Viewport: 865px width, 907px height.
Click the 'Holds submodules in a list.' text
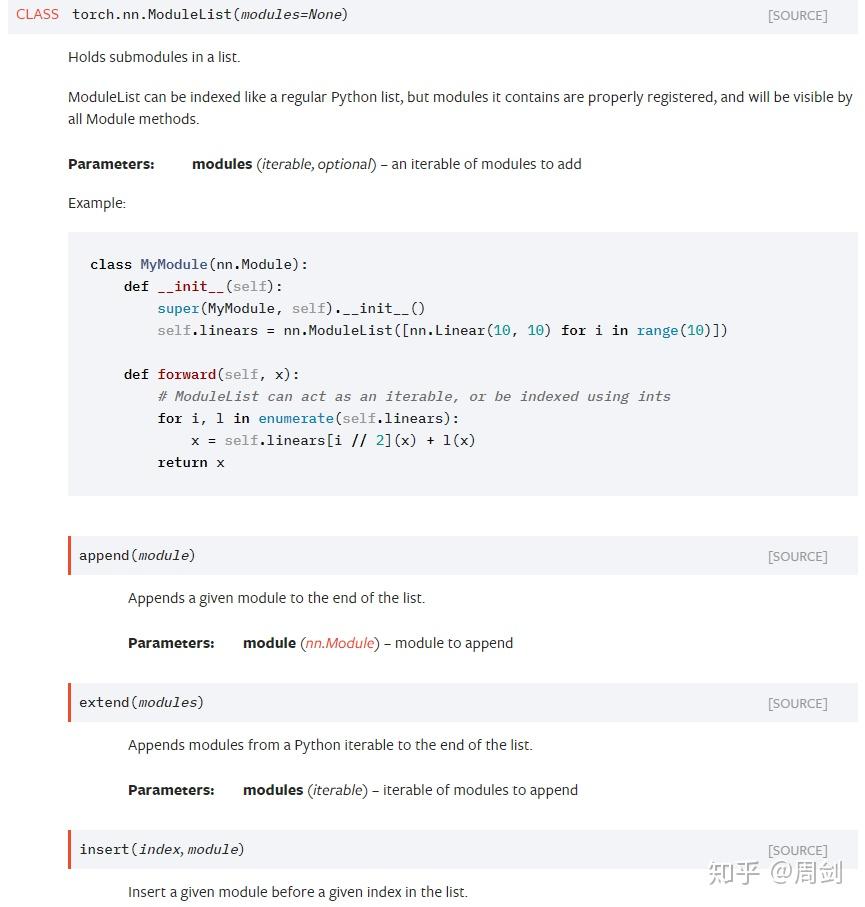154,57
